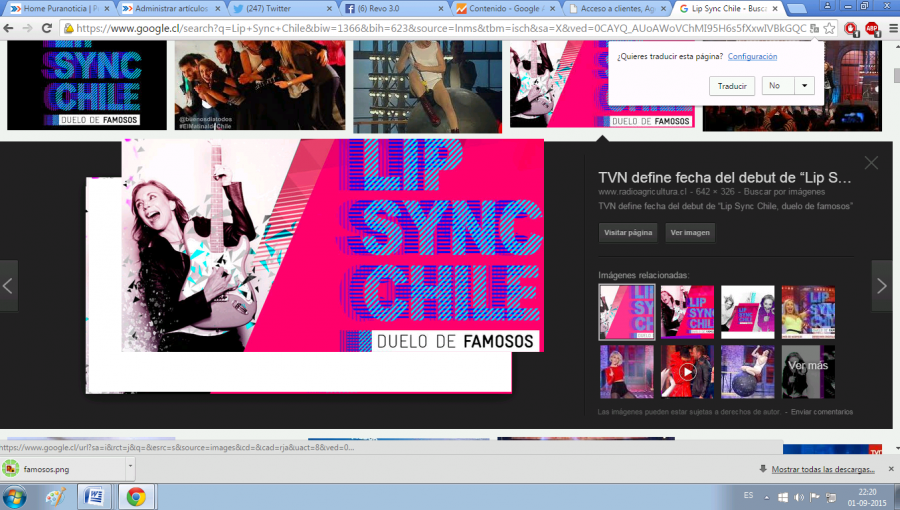This screenshot has height=510, width=900.
Task: Open Mostrar todas las descargas link
Action: click(823, 469)
